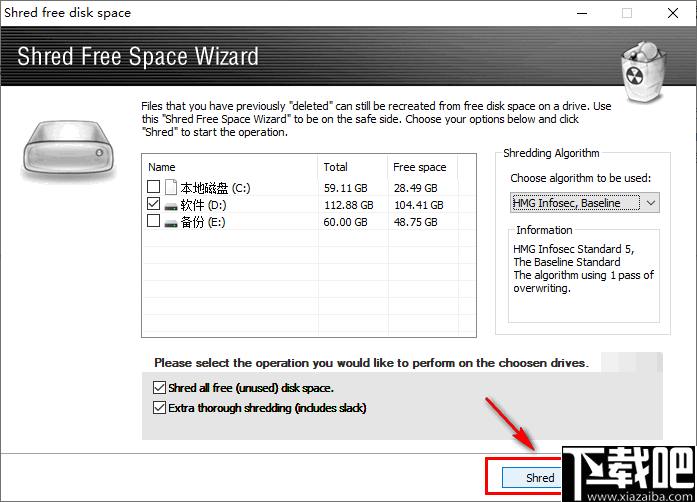This screenshot has height=502, width=697.
Task: Close the Shred free disk space window
Action: click(673, 13)
